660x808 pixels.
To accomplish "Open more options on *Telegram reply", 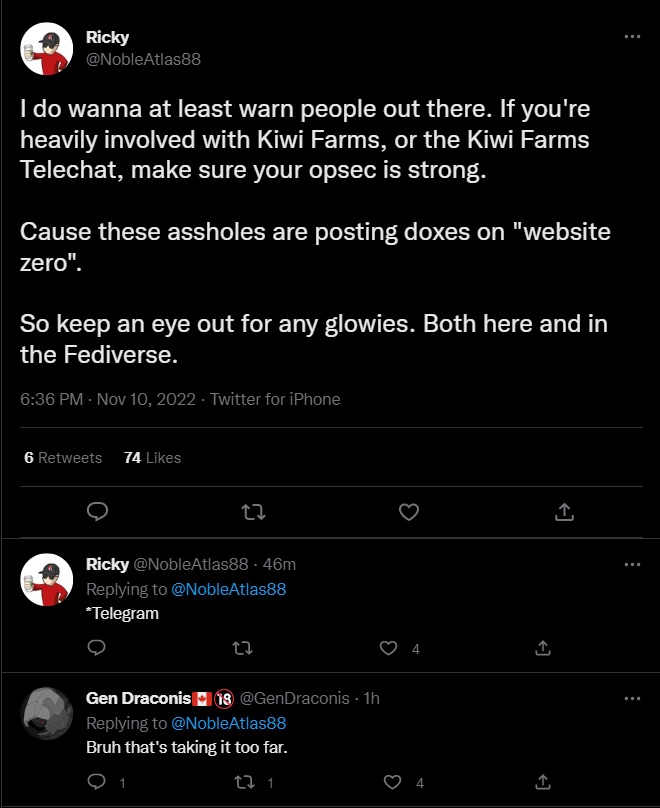I will tap(631, 564).
